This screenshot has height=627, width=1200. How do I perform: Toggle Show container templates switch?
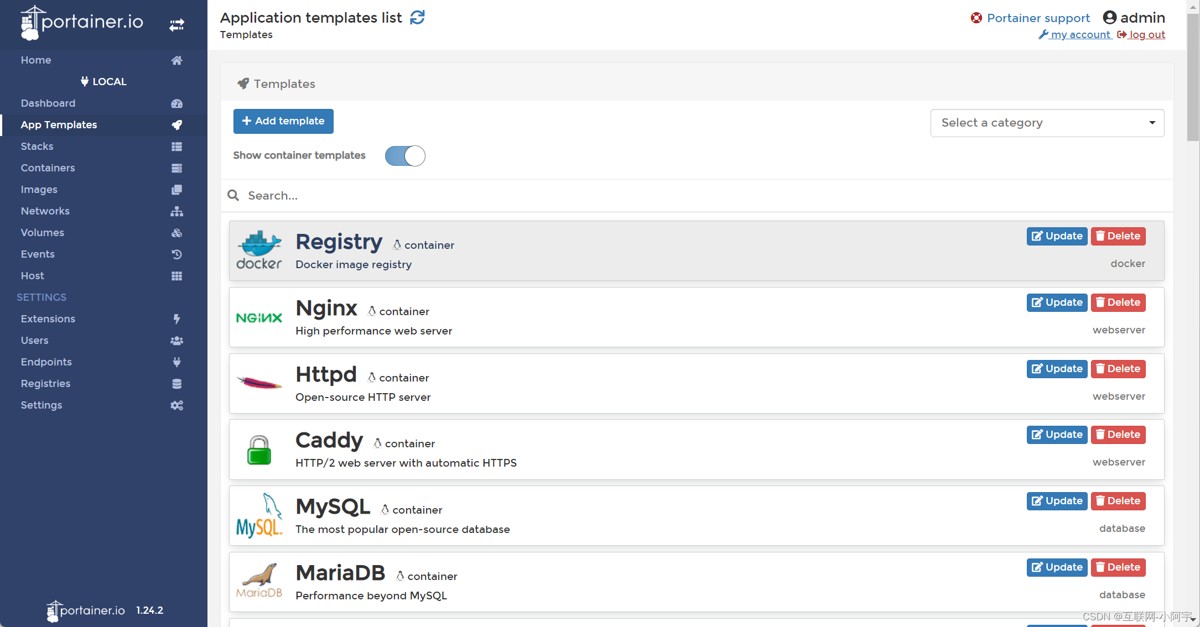coord(405,156)
